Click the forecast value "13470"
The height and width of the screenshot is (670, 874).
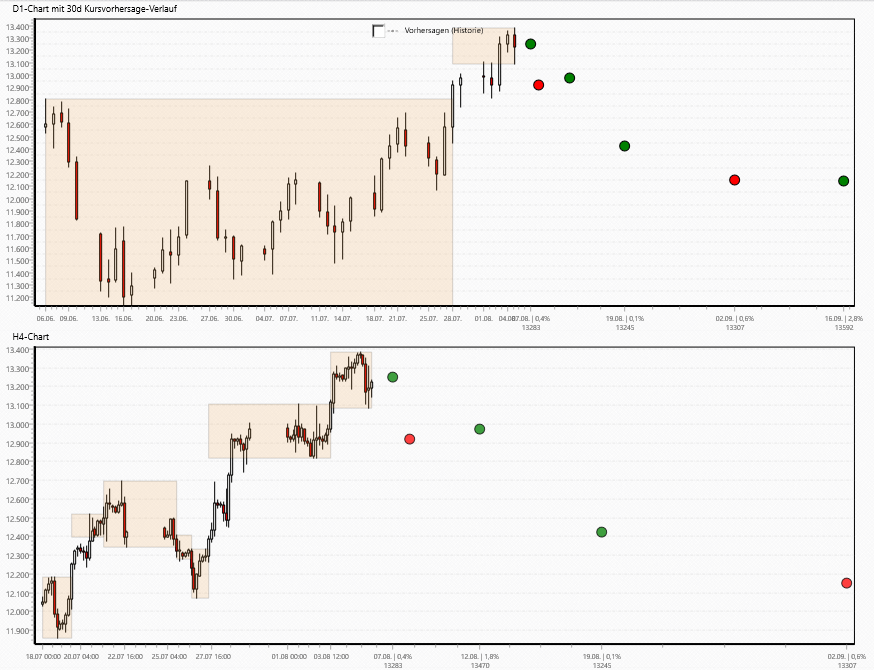[x=480, y=666]
